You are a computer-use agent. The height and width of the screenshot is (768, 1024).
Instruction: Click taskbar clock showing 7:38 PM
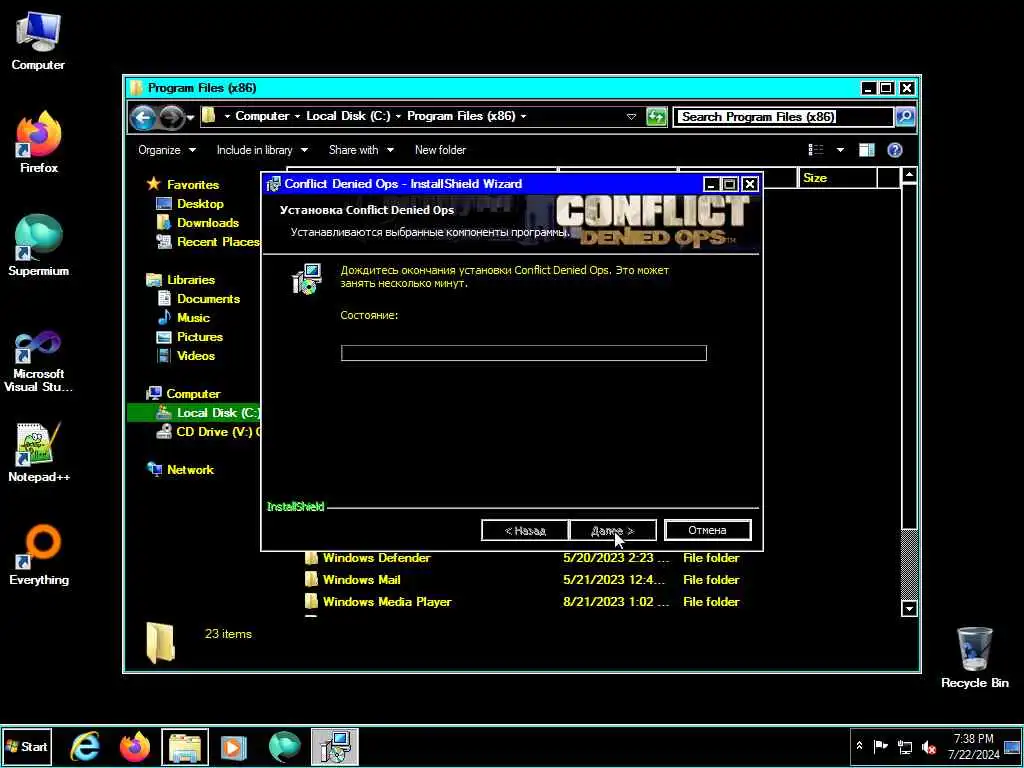[x=973, y=746]
